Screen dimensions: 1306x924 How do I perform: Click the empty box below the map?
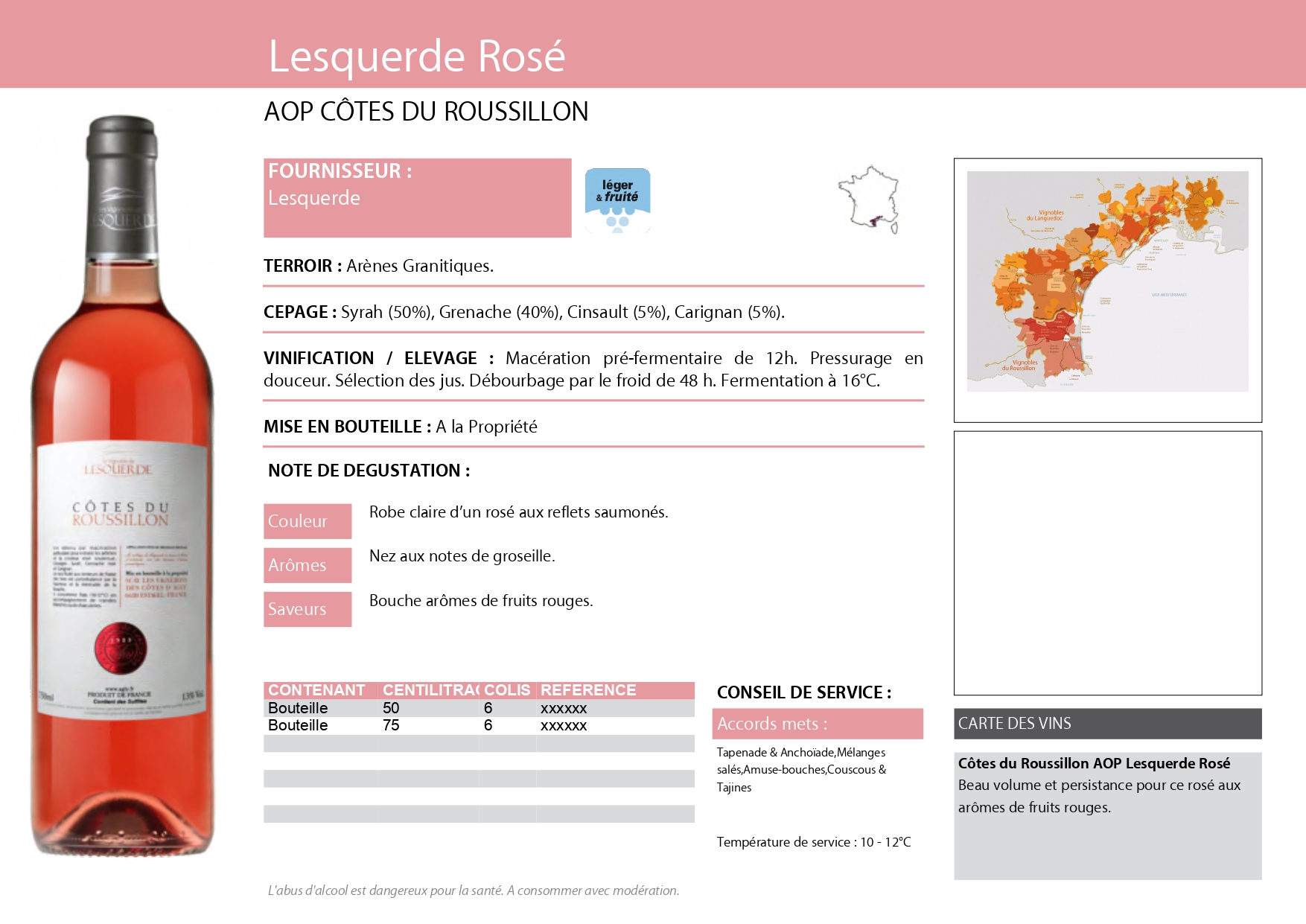pyautogui.click(x=1107, y=563)
